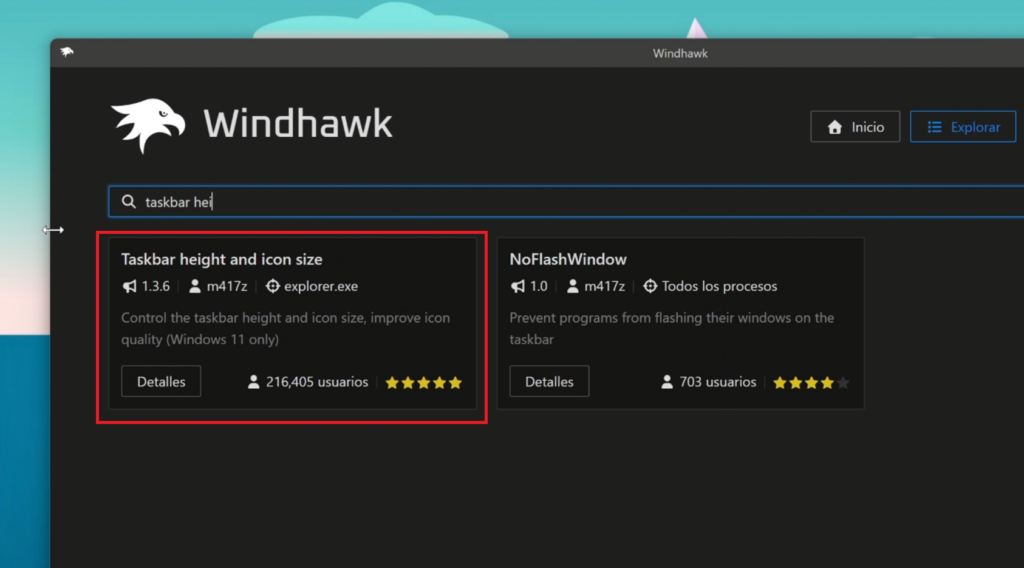Open Detalles for Taskbar height and icon size
The height and width of the screenshot is (568, 1024).
[x=161, y=381]
